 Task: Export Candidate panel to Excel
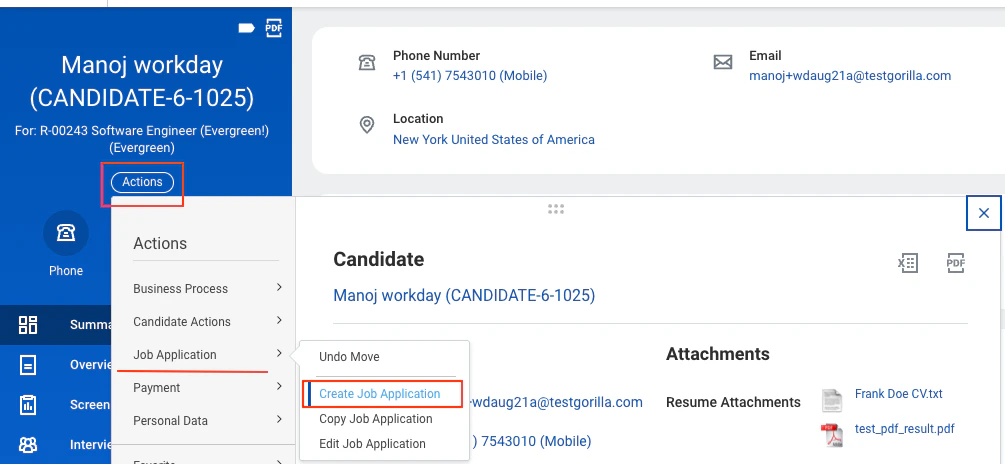(x=908, y=263)
